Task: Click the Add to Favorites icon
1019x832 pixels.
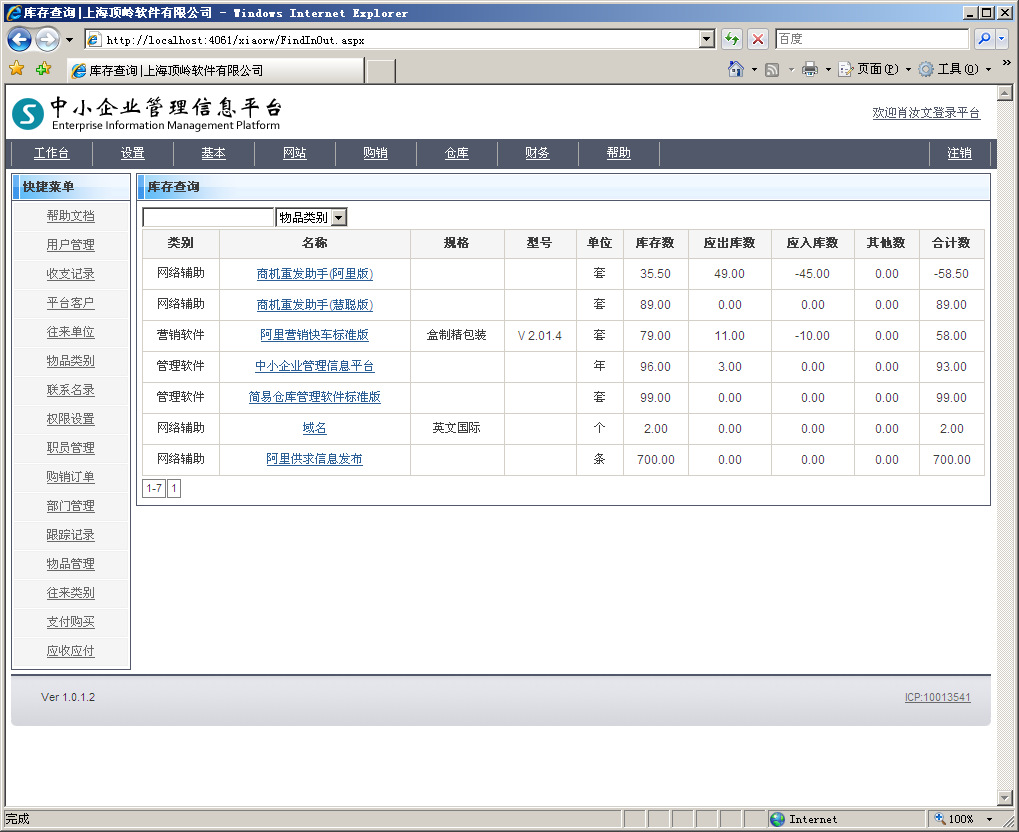Action: click(43, 69)
